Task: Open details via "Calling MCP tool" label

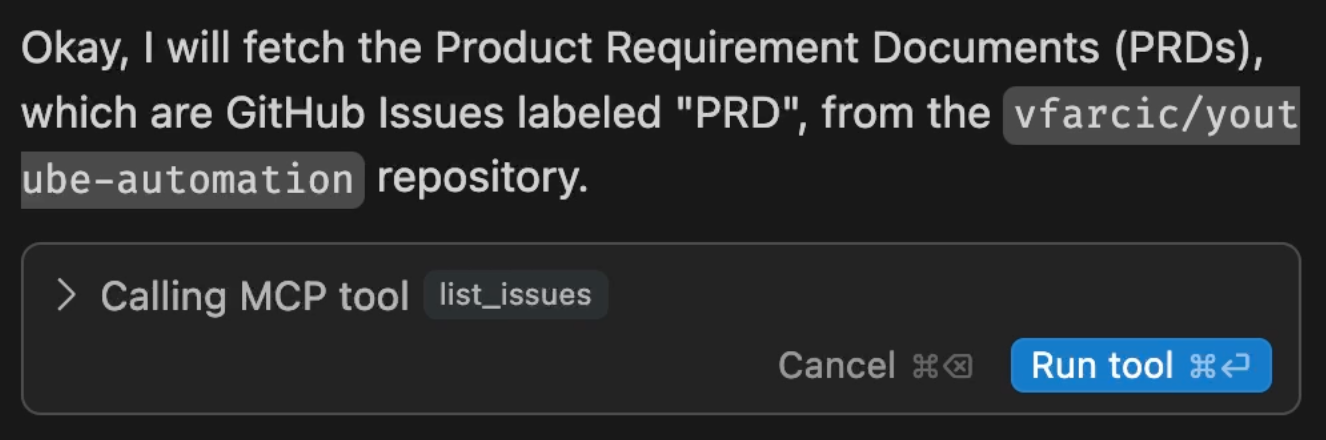Action: (255, 296)
